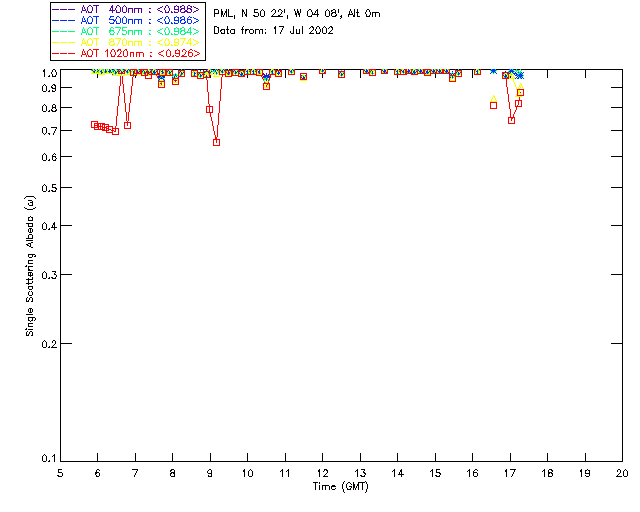Click the x-axis tick label 5
This screenshot has height=512, width=640.
point(60,473)
